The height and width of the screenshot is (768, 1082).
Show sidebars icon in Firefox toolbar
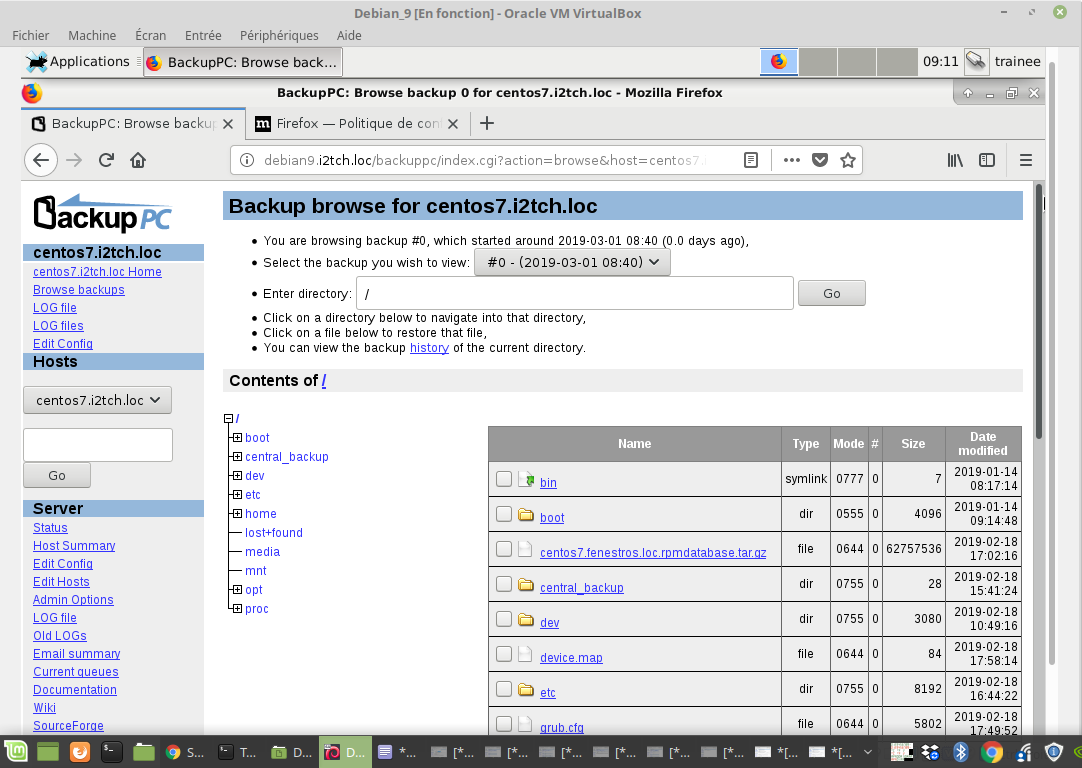987,160
